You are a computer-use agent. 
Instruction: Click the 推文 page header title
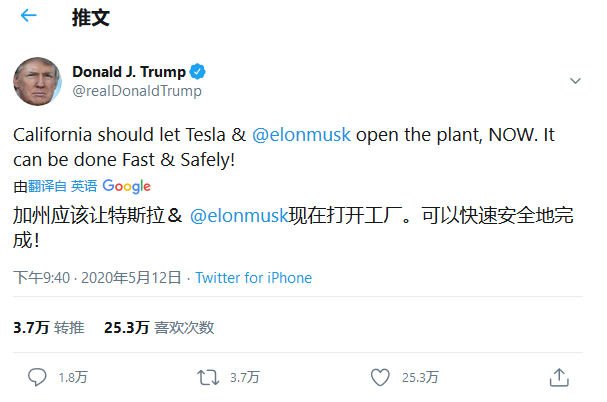coord(91,17)
